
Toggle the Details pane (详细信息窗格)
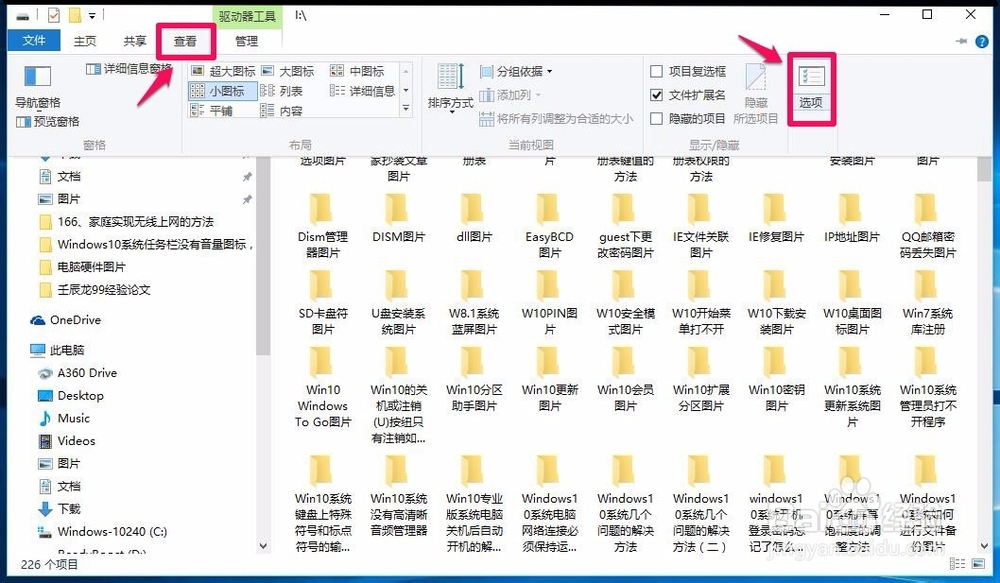pos(129,68)
